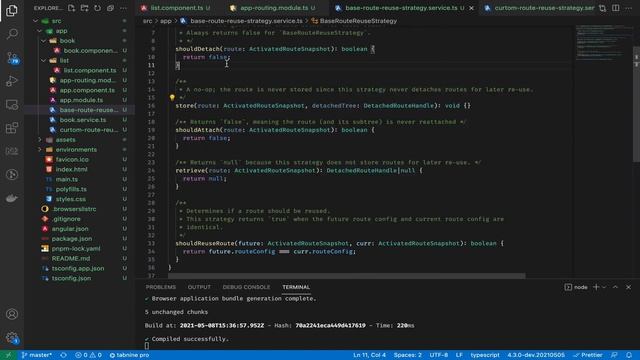This screenshot has width=640, height=360.
Task: Open Explorer more actions ellipsis
Action: (x=123, y=8)
